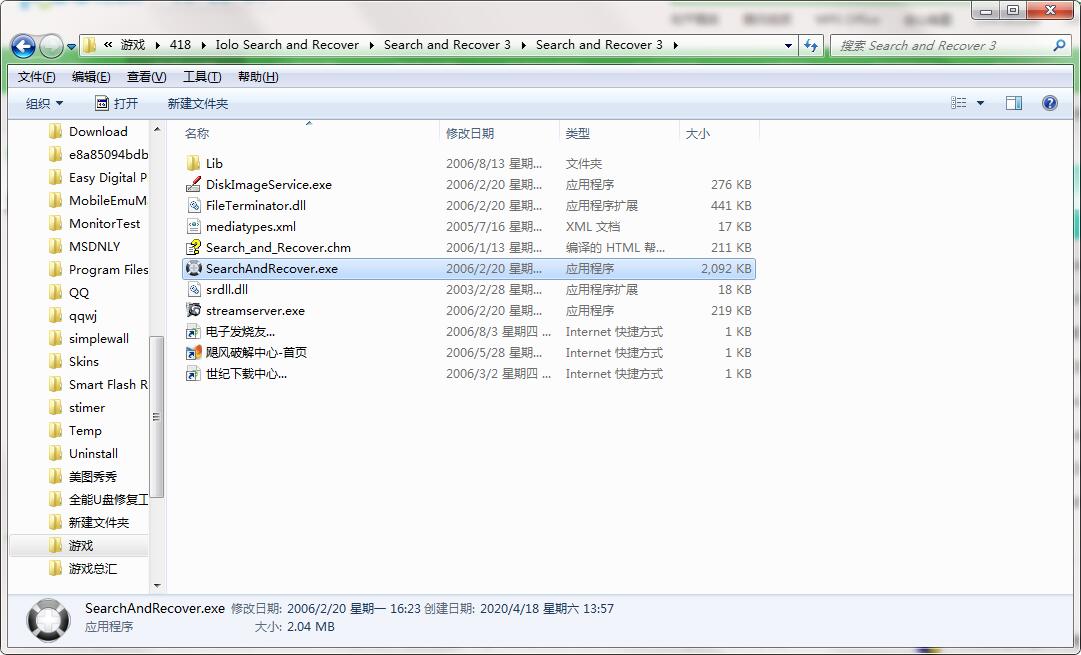Image resolution: width=1081 pixels, height=655 pixels.
Task: Select Search_and_Recover.chm help file icon
Action: [x=193, y=248]
